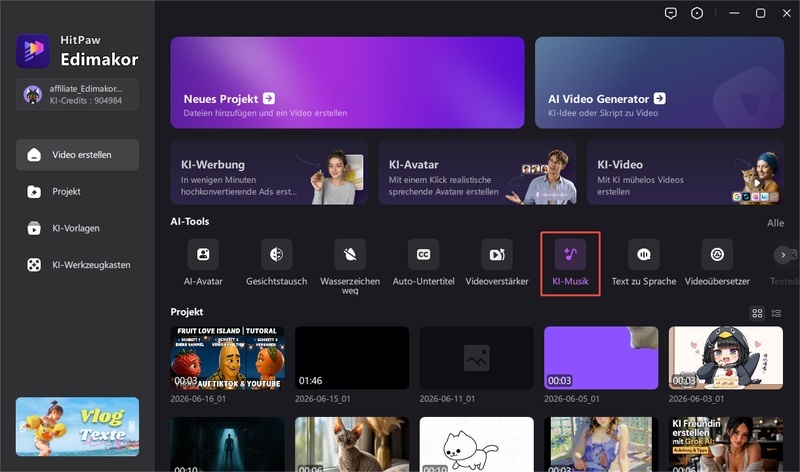Open the feedback message icon in title bar
The width and height of the screenshot is (800, 472).
[x=670, y=13]
